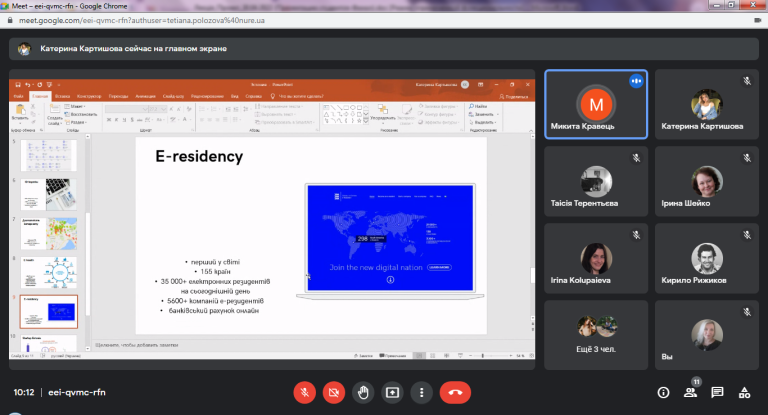The width and height of the screenshot is (768, 415).
Task: Click the Ещё 3 чел. tile
Action: [596, 335]
